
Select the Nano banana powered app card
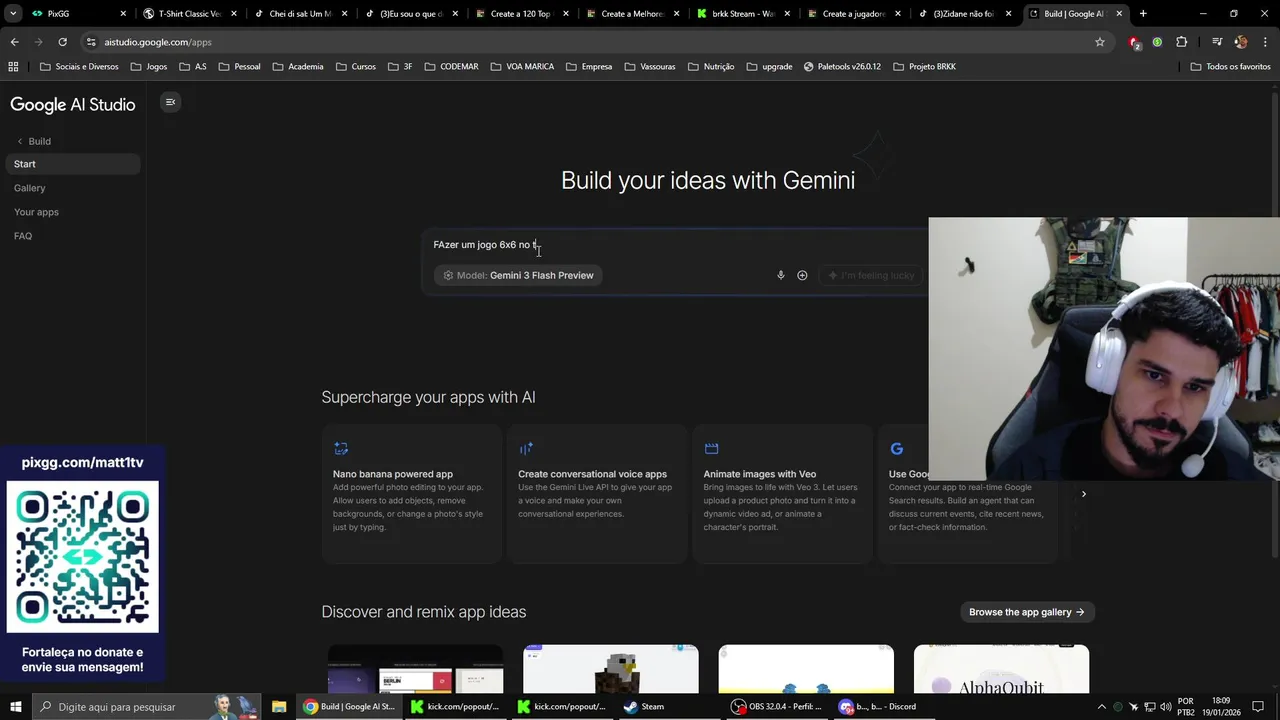(x=412, y=494)
